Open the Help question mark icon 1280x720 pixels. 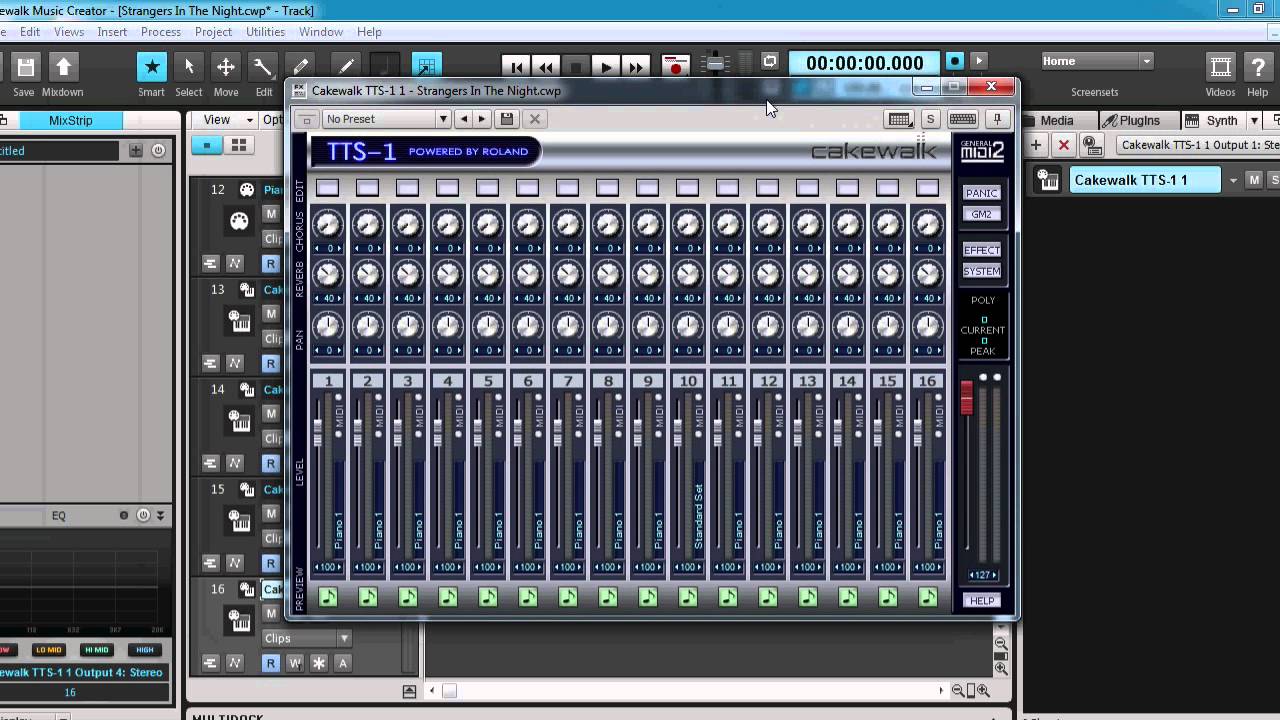tap(1257, 67)
